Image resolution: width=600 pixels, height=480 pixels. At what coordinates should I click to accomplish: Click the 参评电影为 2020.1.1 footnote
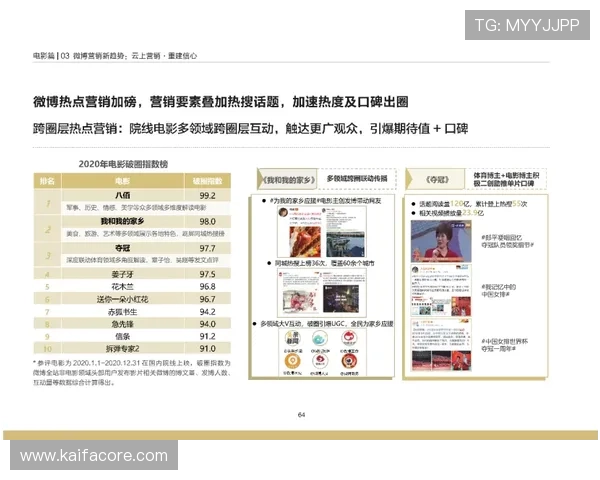tap(132, 372)
